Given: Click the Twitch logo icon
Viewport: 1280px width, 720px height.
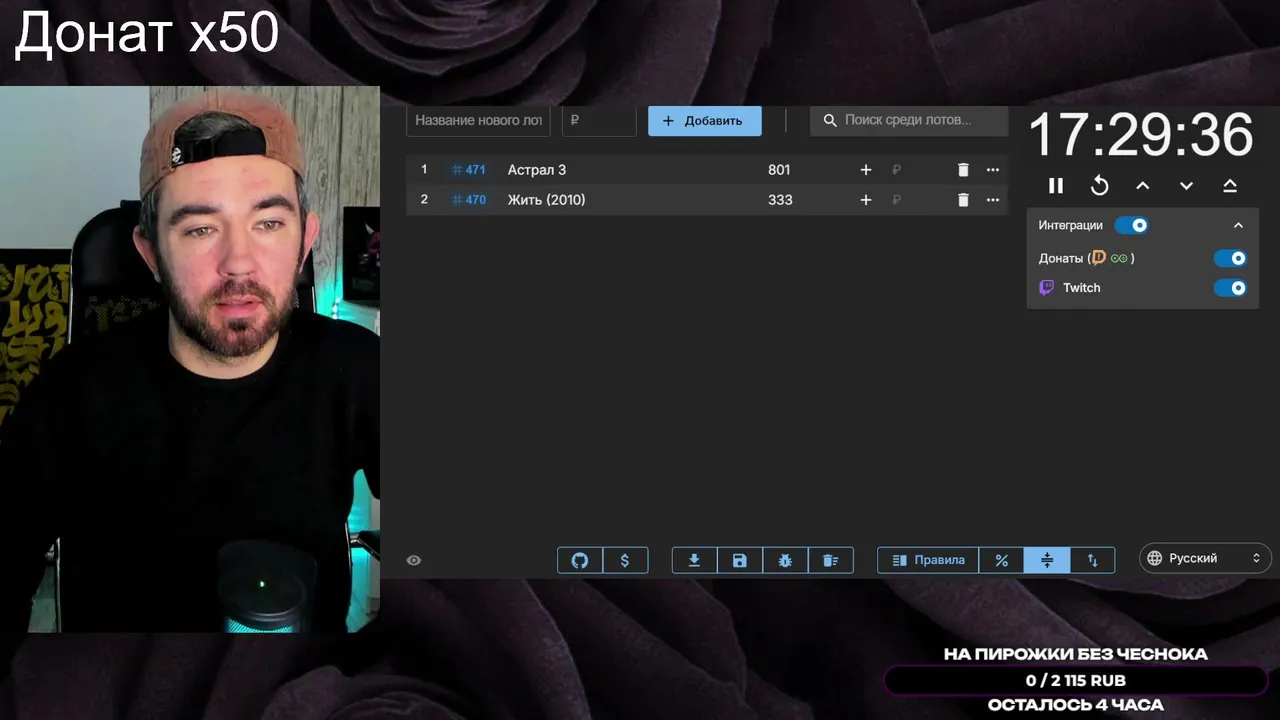Looking at the screenshot, I should click(x=1046, y=288).
